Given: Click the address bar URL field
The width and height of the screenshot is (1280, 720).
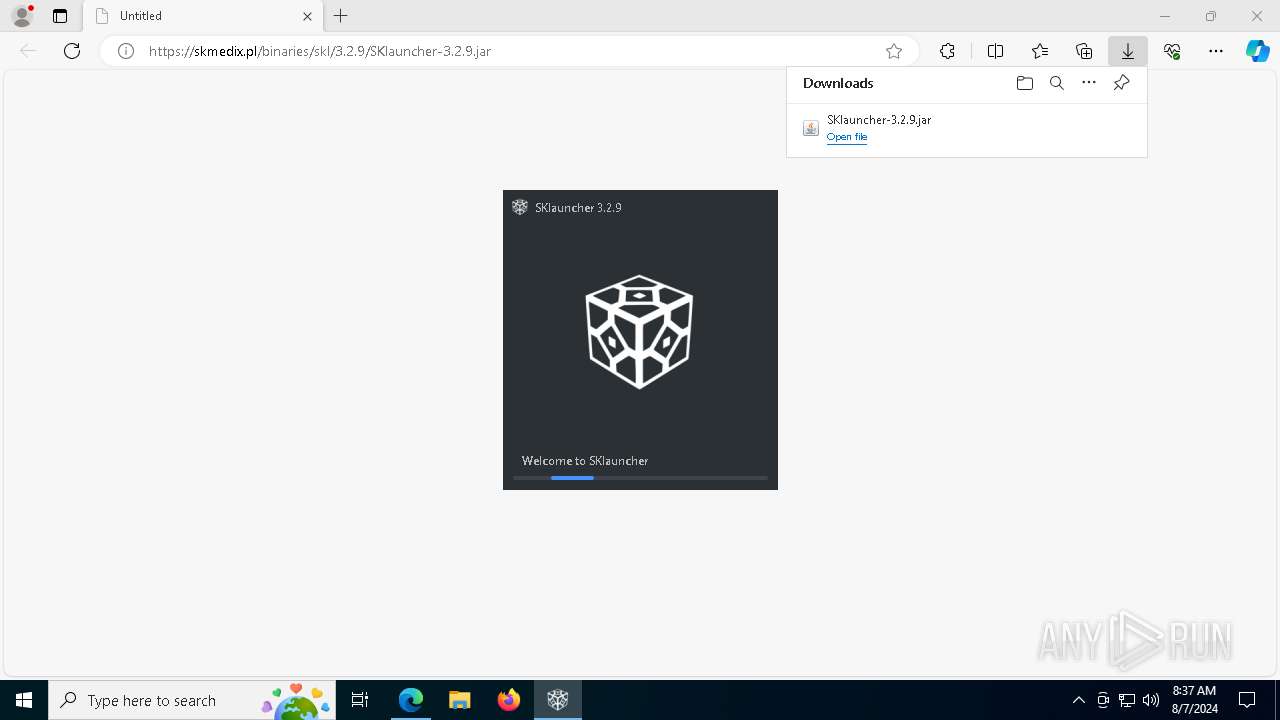Looking at the screenshot, I should point(510,51).
